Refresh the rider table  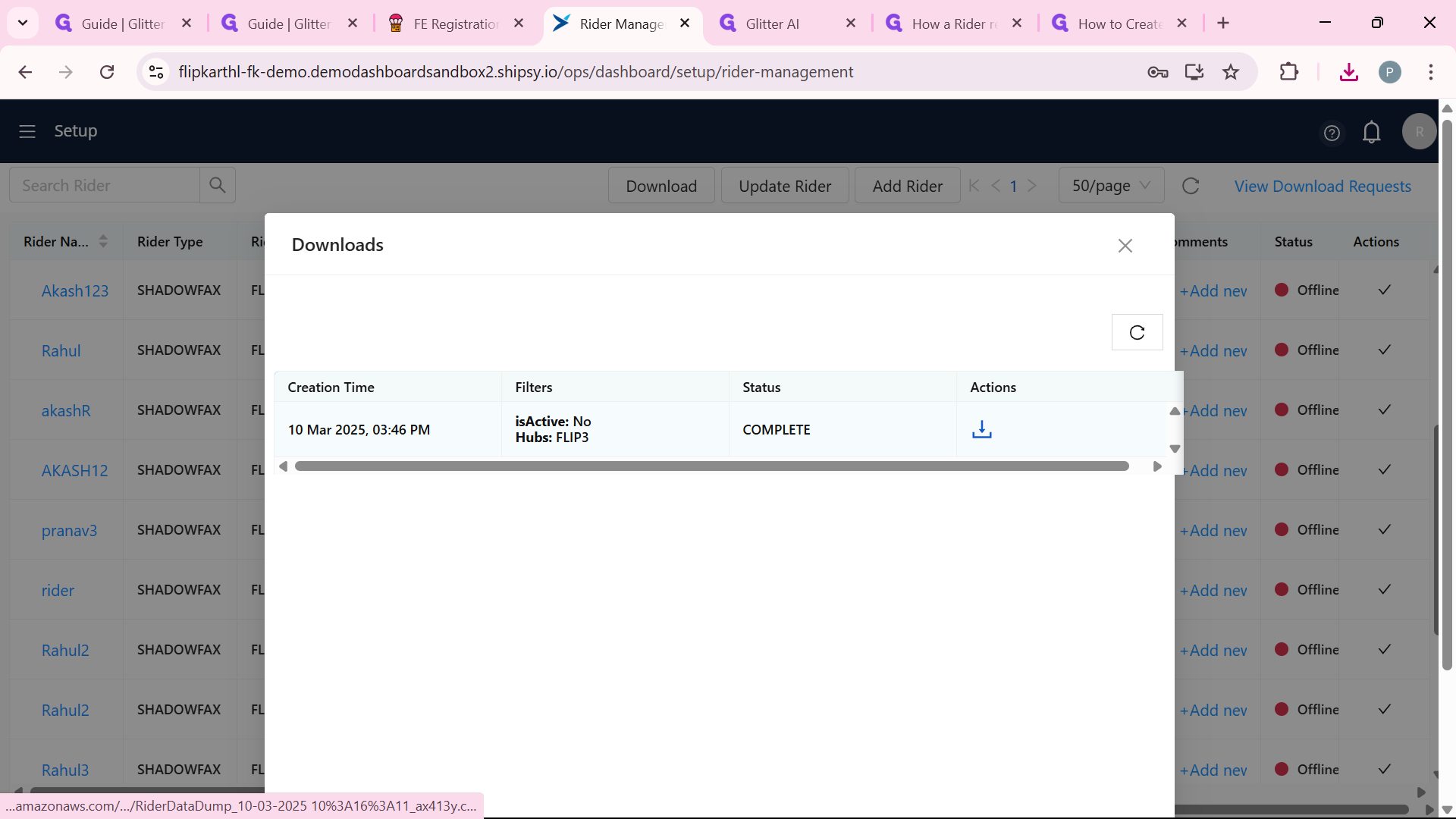[1191, 186]
